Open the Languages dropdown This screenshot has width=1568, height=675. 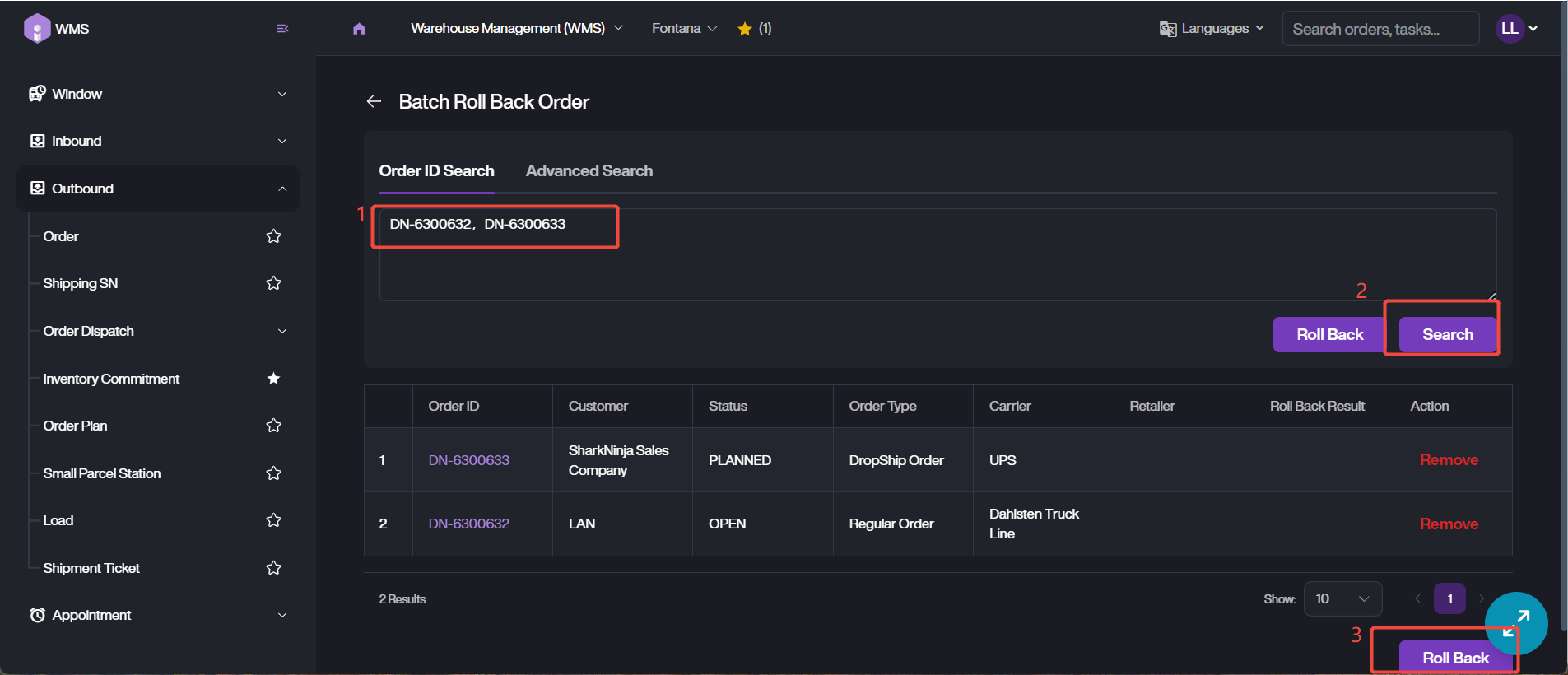pyautogui.click(x=1212, y=29)
